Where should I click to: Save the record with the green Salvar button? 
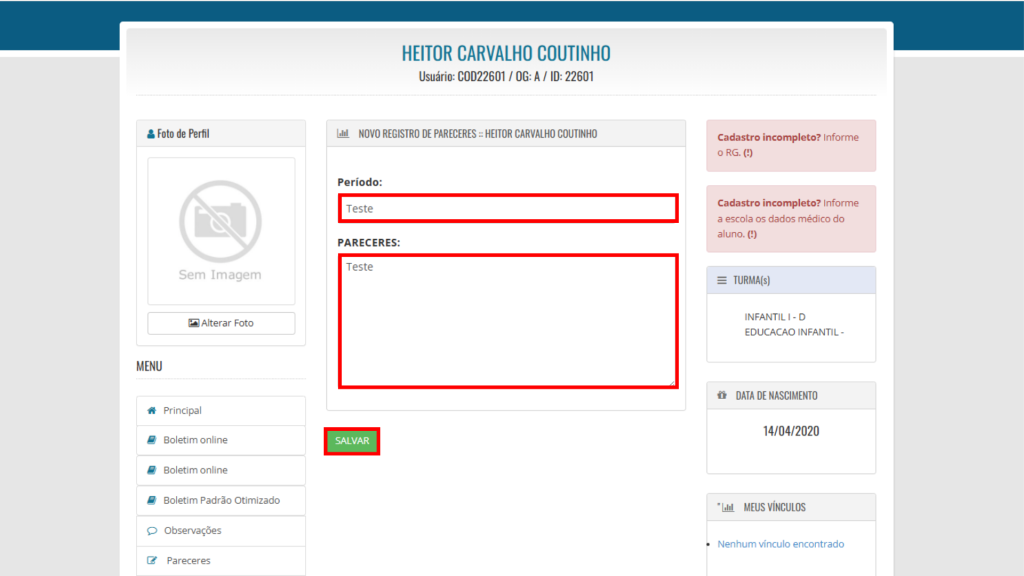pos(352,441)
